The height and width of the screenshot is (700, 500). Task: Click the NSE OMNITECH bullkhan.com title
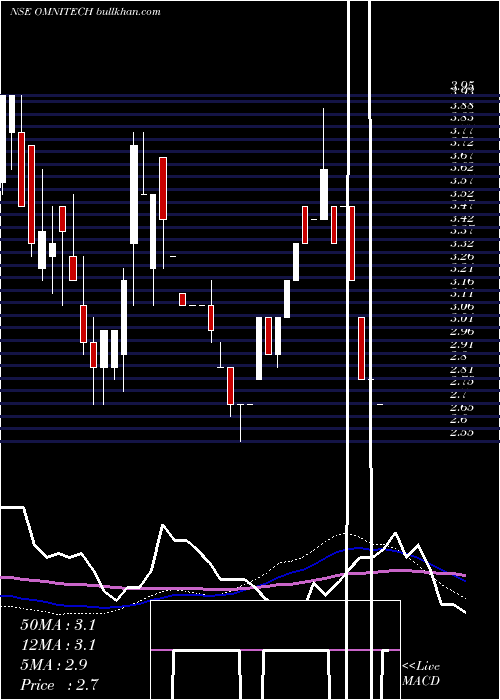tap(85, 12)
